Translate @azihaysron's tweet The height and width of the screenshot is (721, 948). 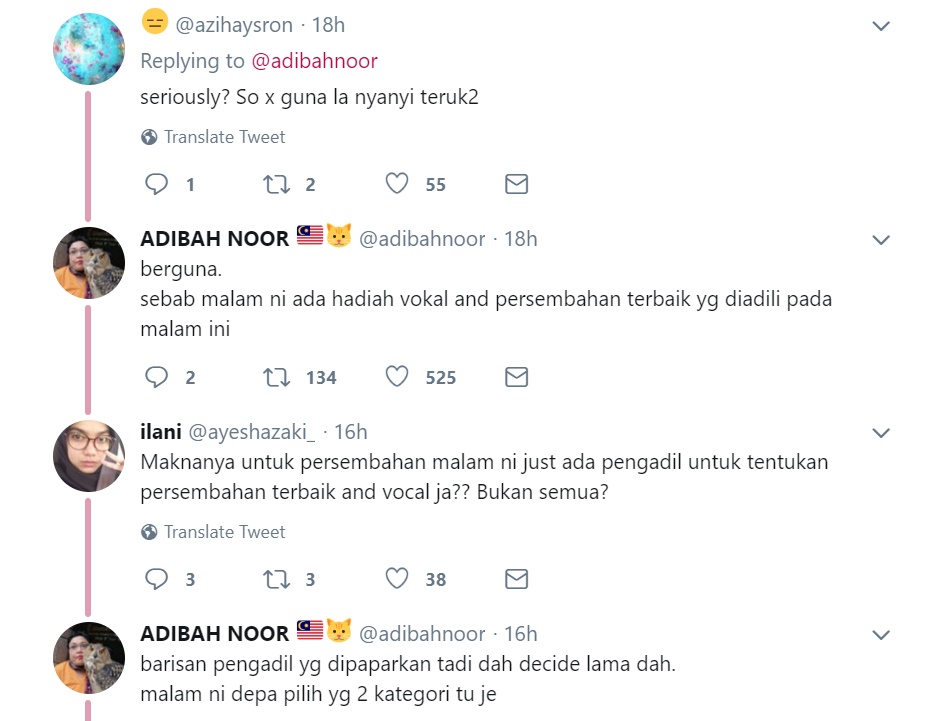[213, 137]
